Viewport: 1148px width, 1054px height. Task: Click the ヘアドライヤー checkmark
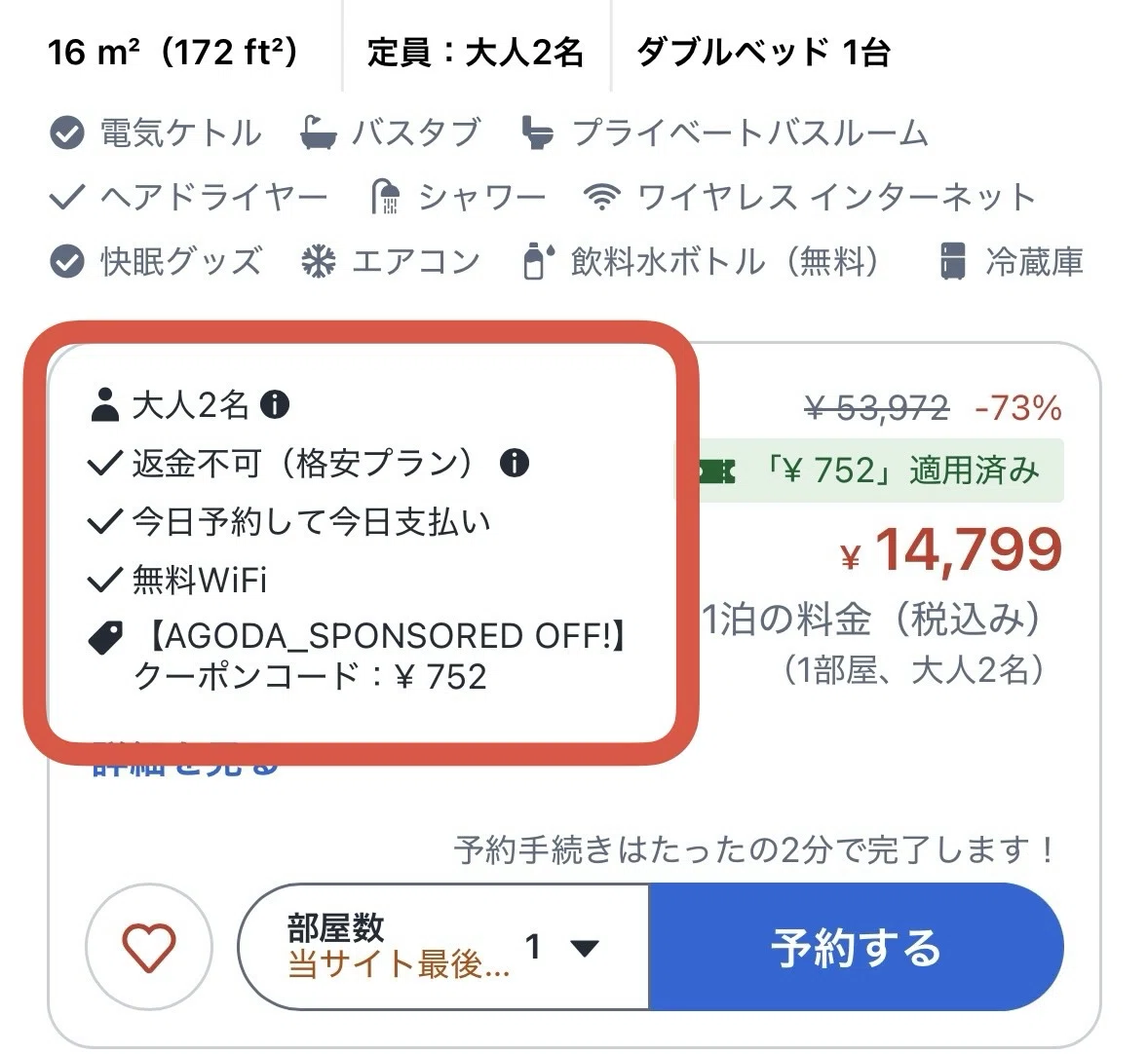click(66, 197)
